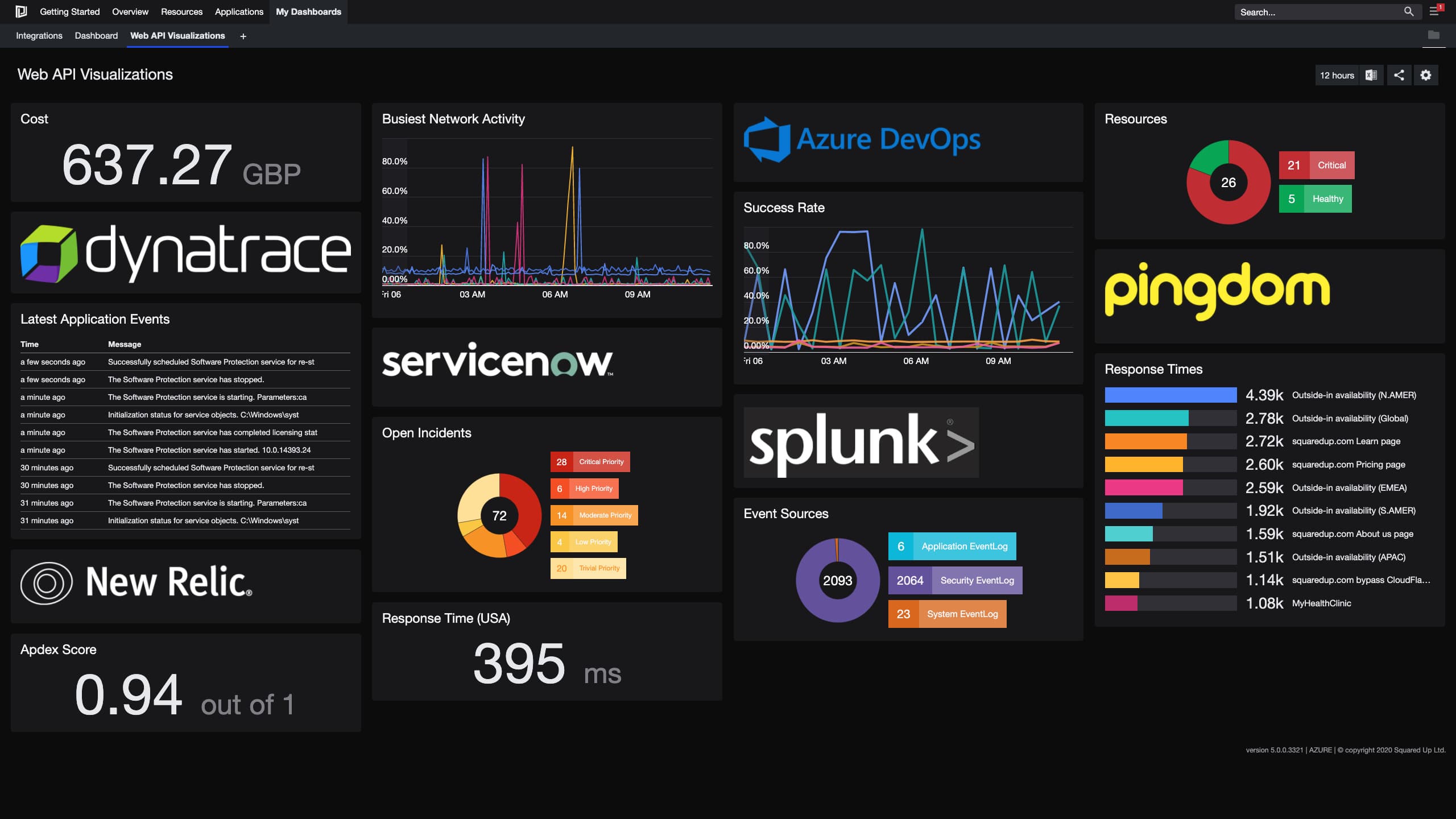Click the Latest Application Events title

(95, 319)
